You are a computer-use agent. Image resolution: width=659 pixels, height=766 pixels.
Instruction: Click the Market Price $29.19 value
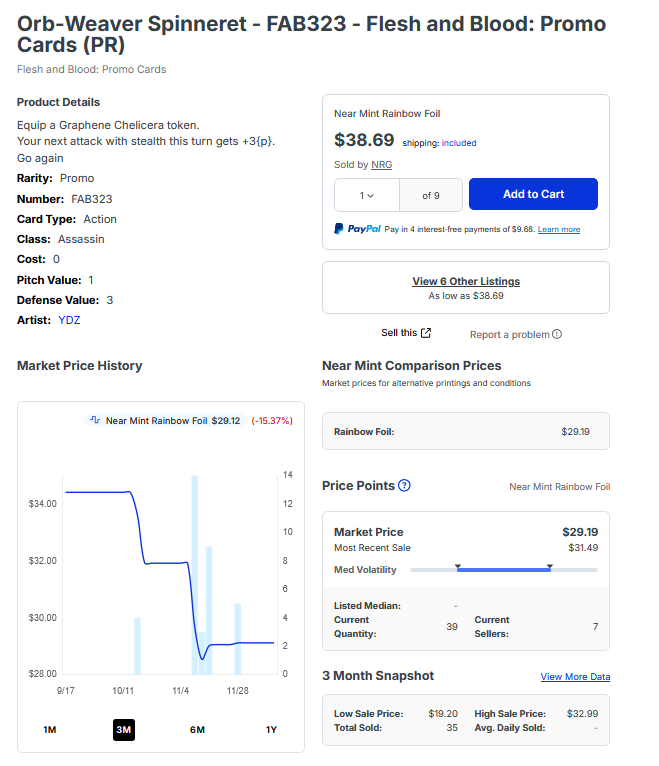tap(580, 532)
